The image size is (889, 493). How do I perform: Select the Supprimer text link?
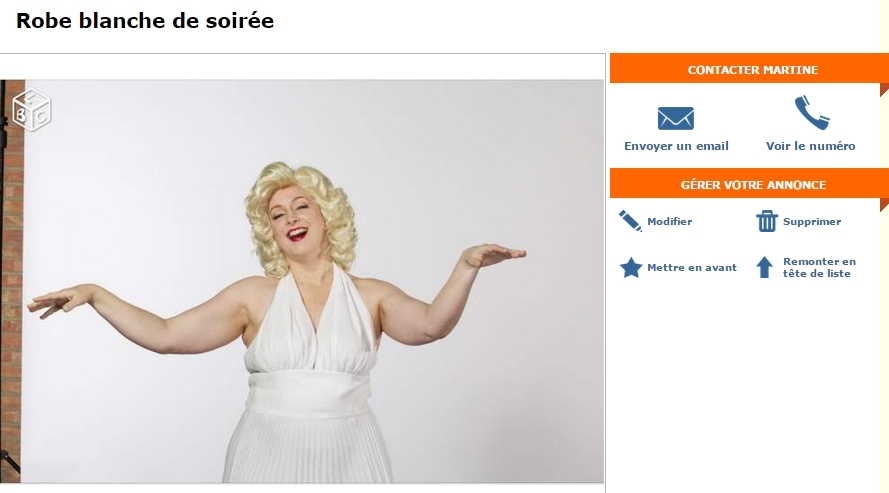[812, 222]
